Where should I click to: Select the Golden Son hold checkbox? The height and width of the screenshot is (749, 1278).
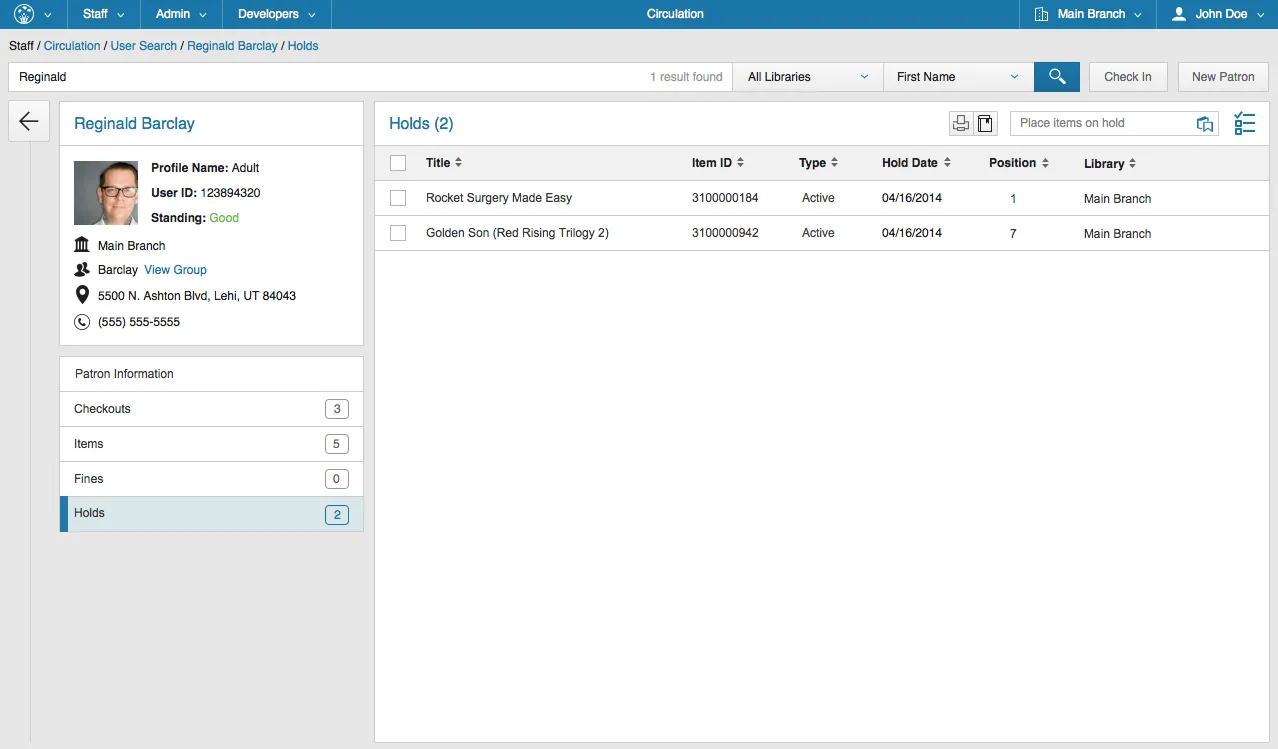(x=398, y=233)
